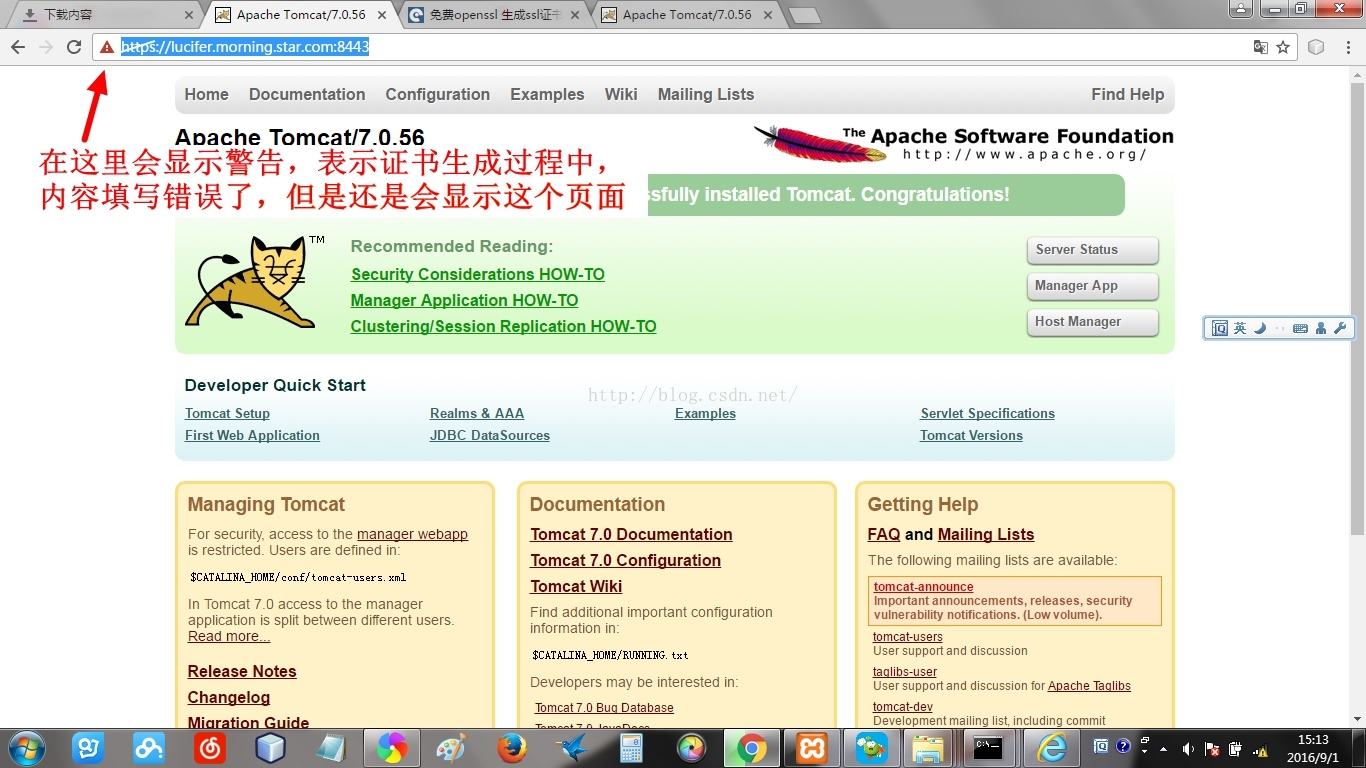Switch to the last Apache Tomcat/7.0.56 tab
Image resolution: width=1366 pixels, height=768 pixels.
pyautogui.click(x=687, y=15)
